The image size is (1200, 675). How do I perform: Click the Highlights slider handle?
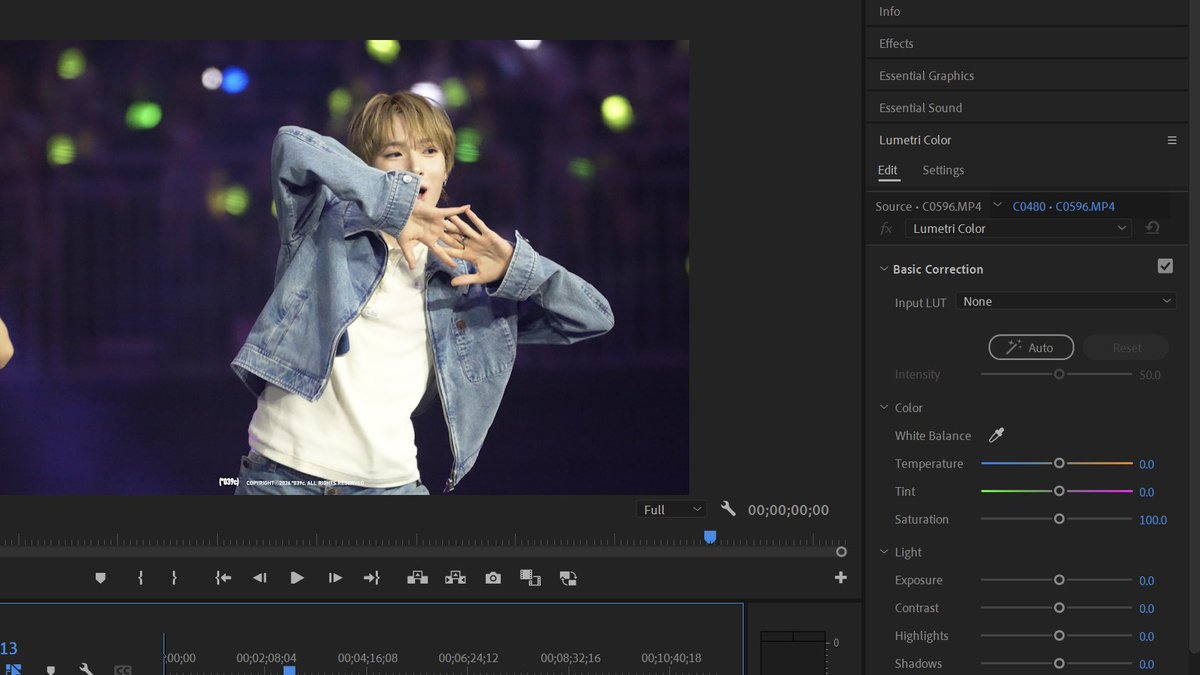coord(1058,636)
